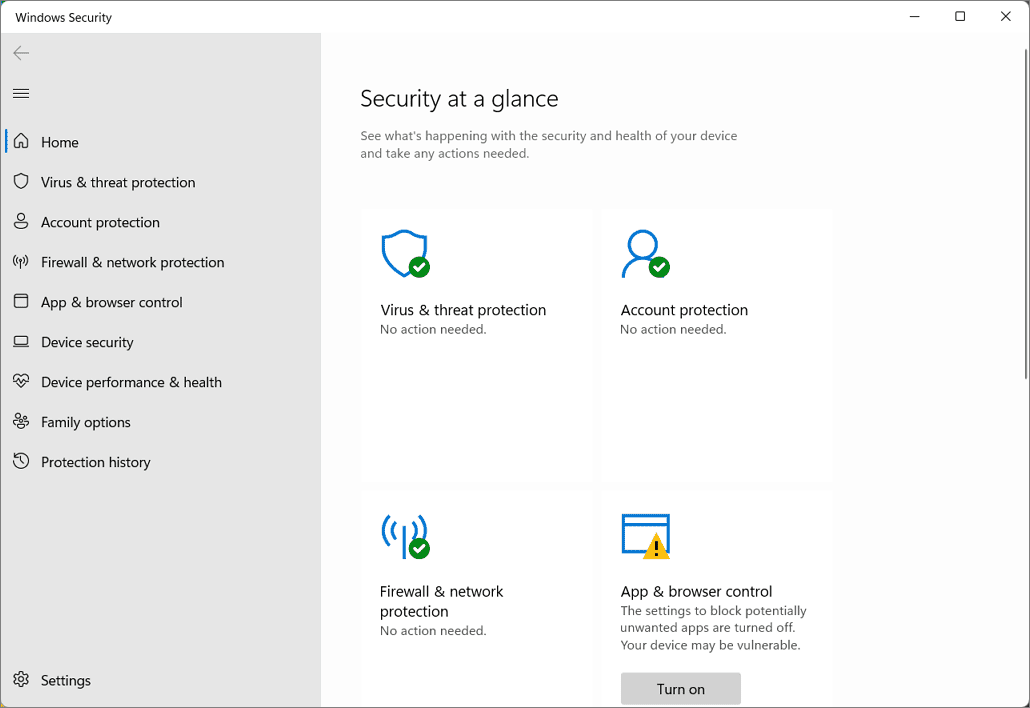The width and height of the screenshot is (1030, 708).
Task: Select the Home item in the sidebar
Action: (59, 142)
